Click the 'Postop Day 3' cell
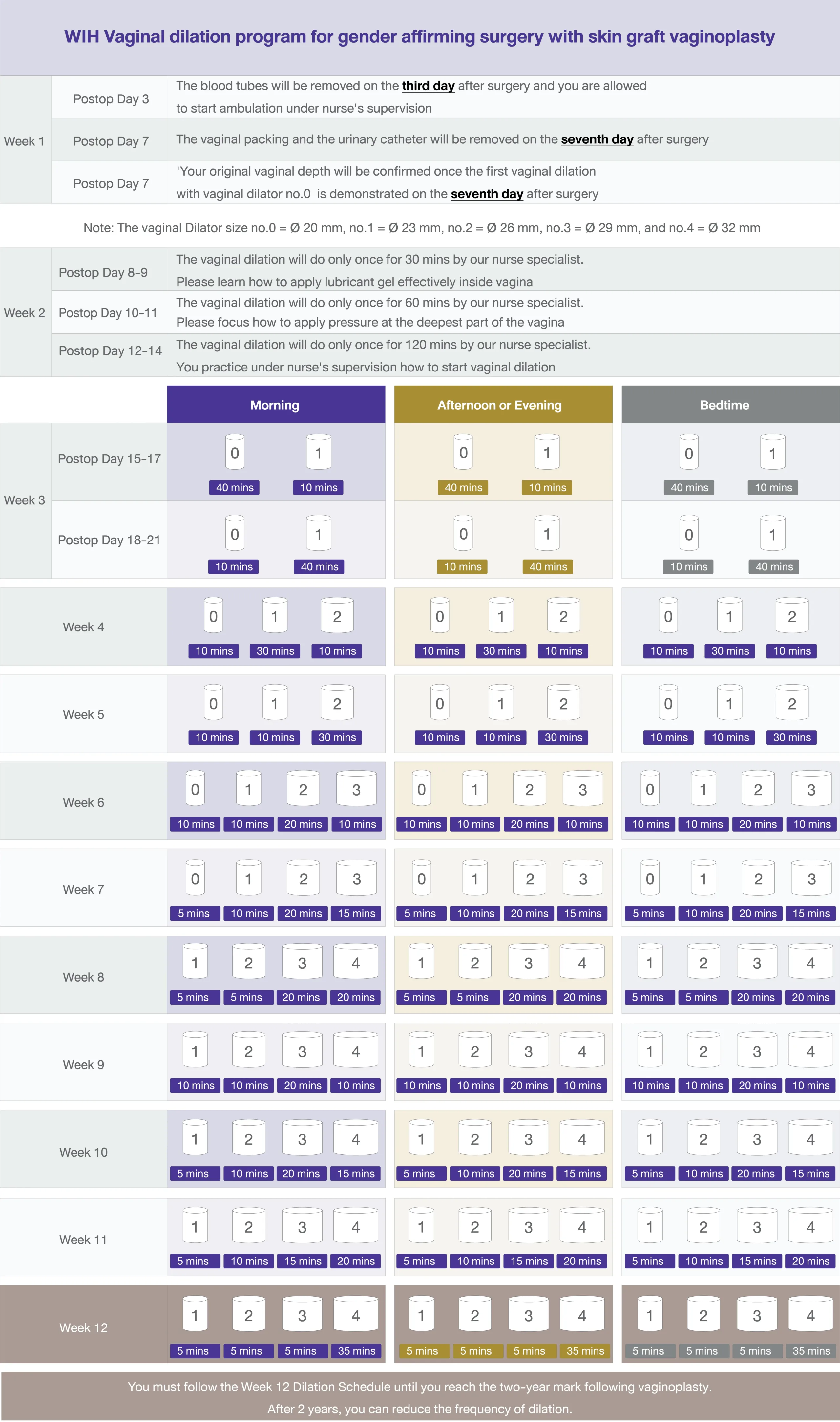Screen dimensions: 840x1422 click(x=109, y=97)
